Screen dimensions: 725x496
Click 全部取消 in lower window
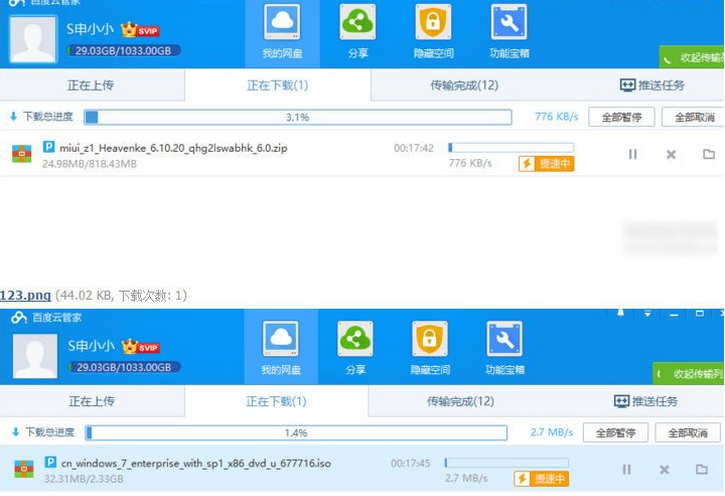click(x=688, y=433)
